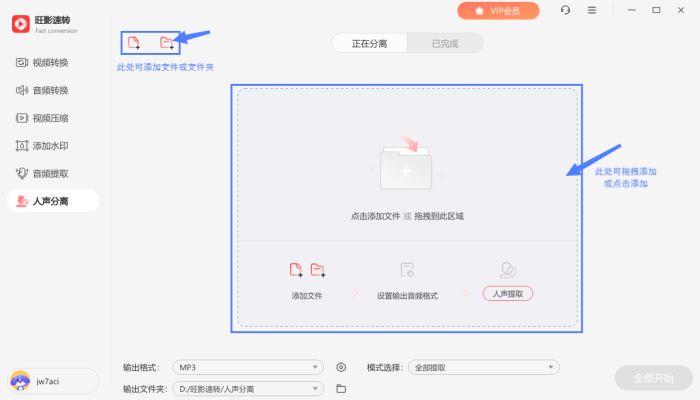Expand the 输出格式 MP3 dropdown
Screen dimensions: 700x400
(x=248, y=367)
